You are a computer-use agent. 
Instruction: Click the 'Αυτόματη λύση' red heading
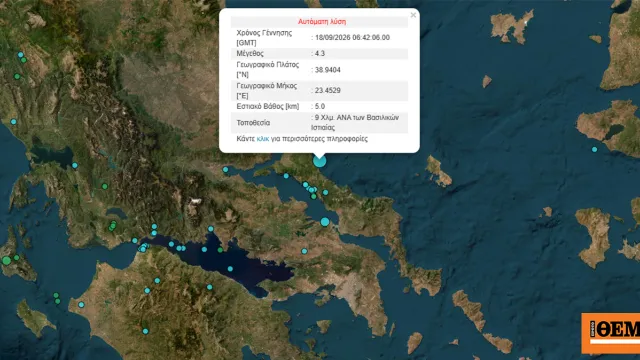(322, 22)
